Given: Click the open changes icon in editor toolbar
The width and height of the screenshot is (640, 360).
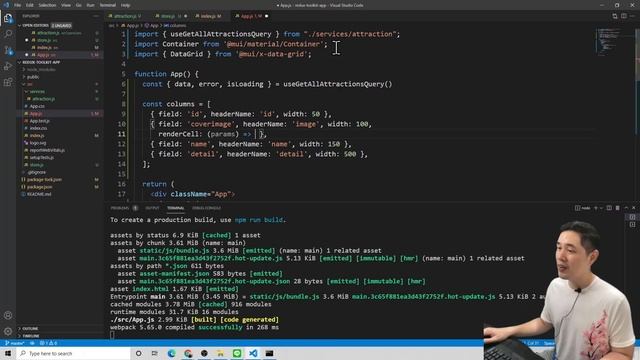Looking at the screenshot, I should click(x=615, y=16).
